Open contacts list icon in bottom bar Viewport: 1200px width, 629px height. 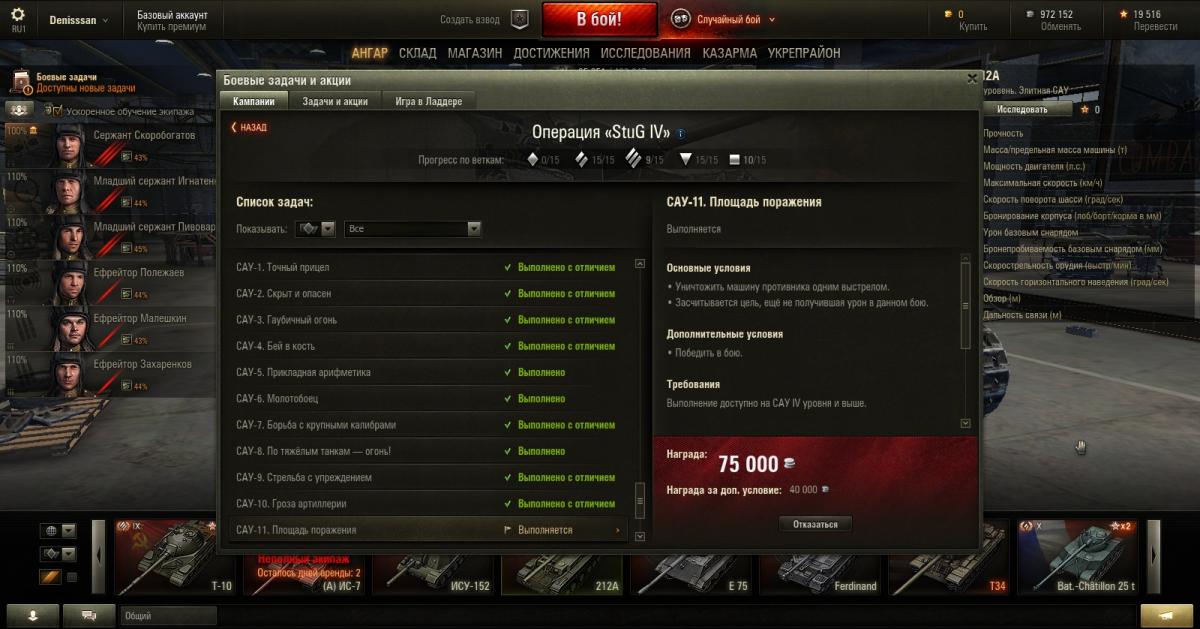coord(31,614)
